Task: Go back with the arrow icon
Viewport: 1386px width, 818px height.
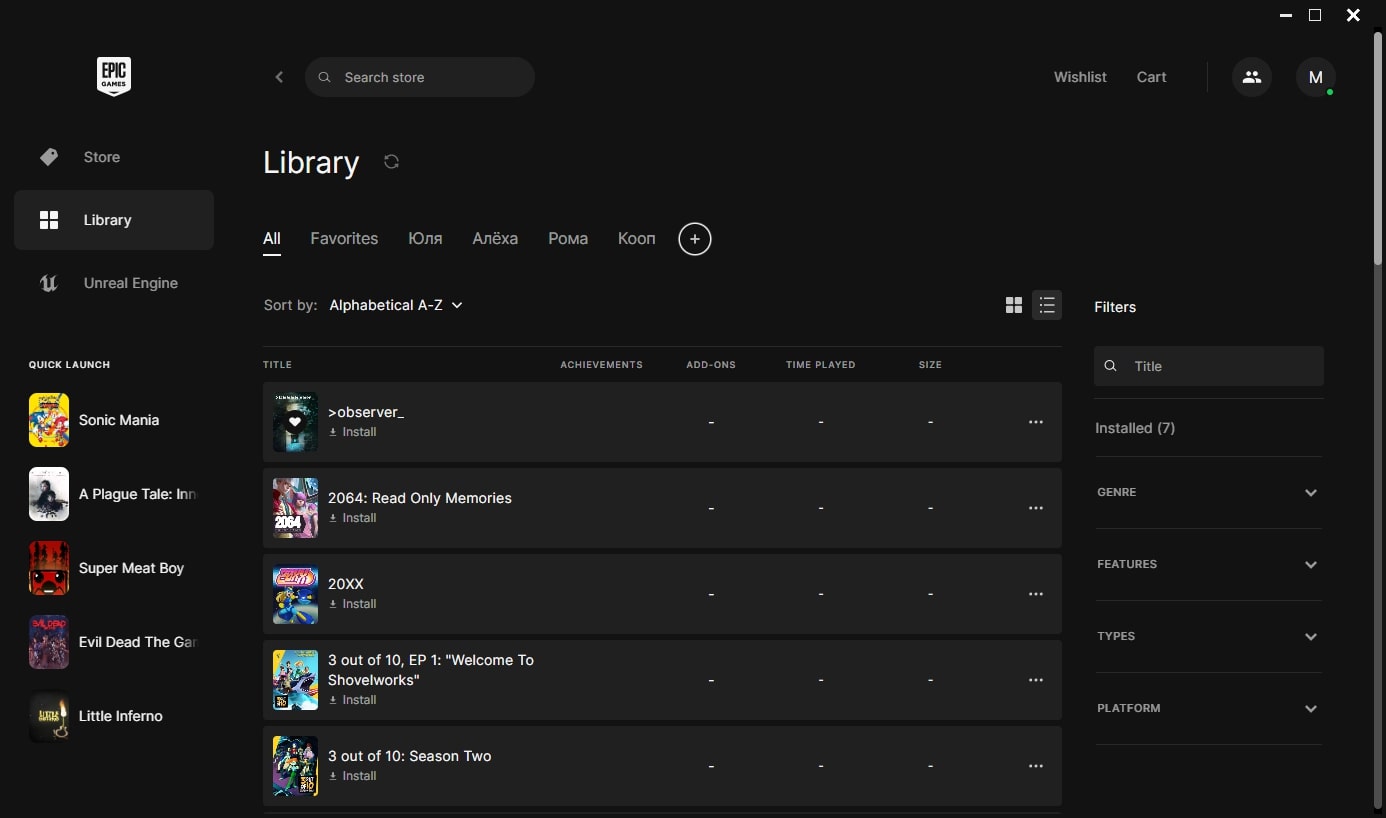Action: point(279,77)
